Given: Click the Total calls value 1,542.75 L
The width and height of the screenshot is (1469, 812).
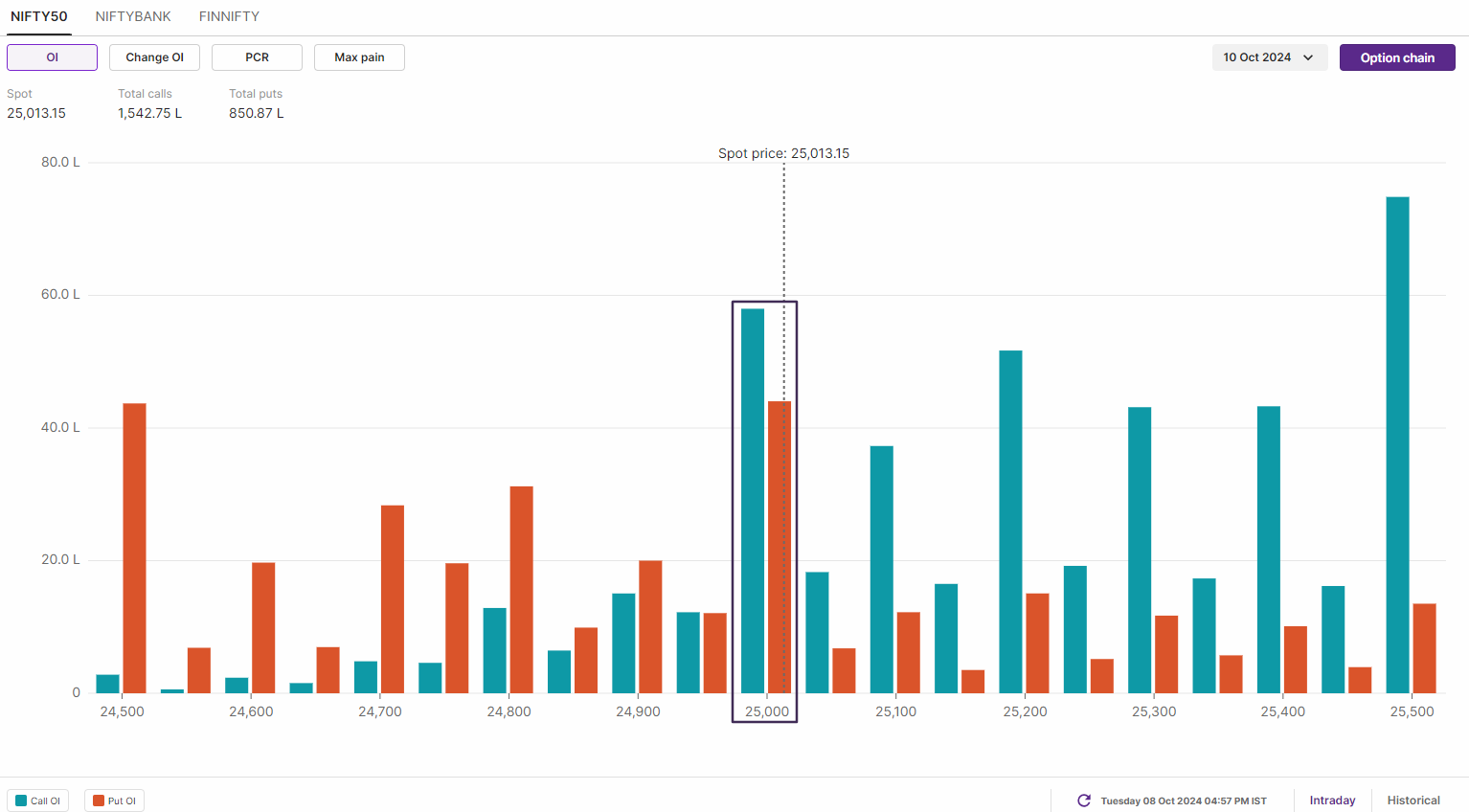Looking at the screenshot, I should pos(149,113).
